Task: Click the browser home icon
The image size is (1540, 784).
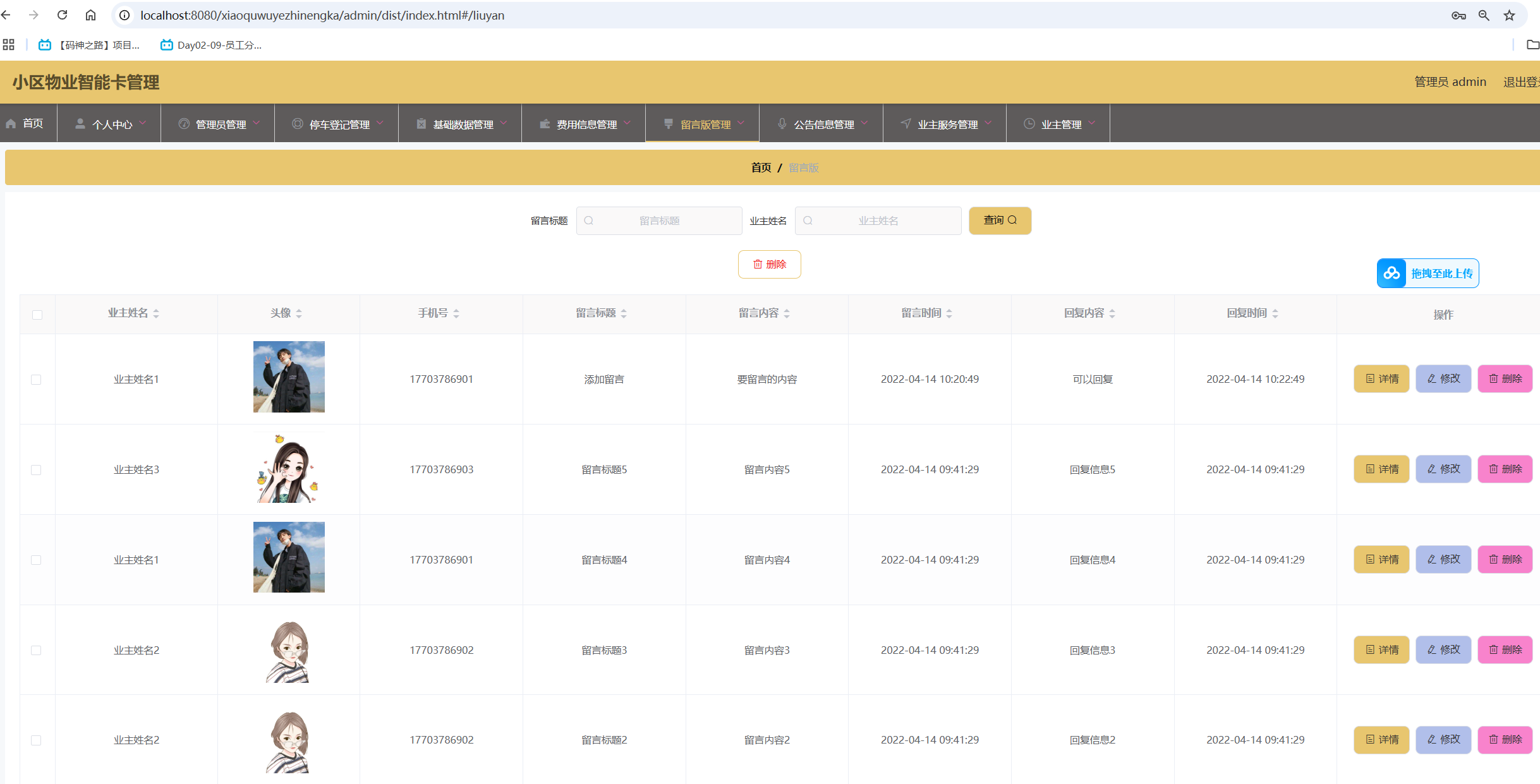Action: point(90,15)
